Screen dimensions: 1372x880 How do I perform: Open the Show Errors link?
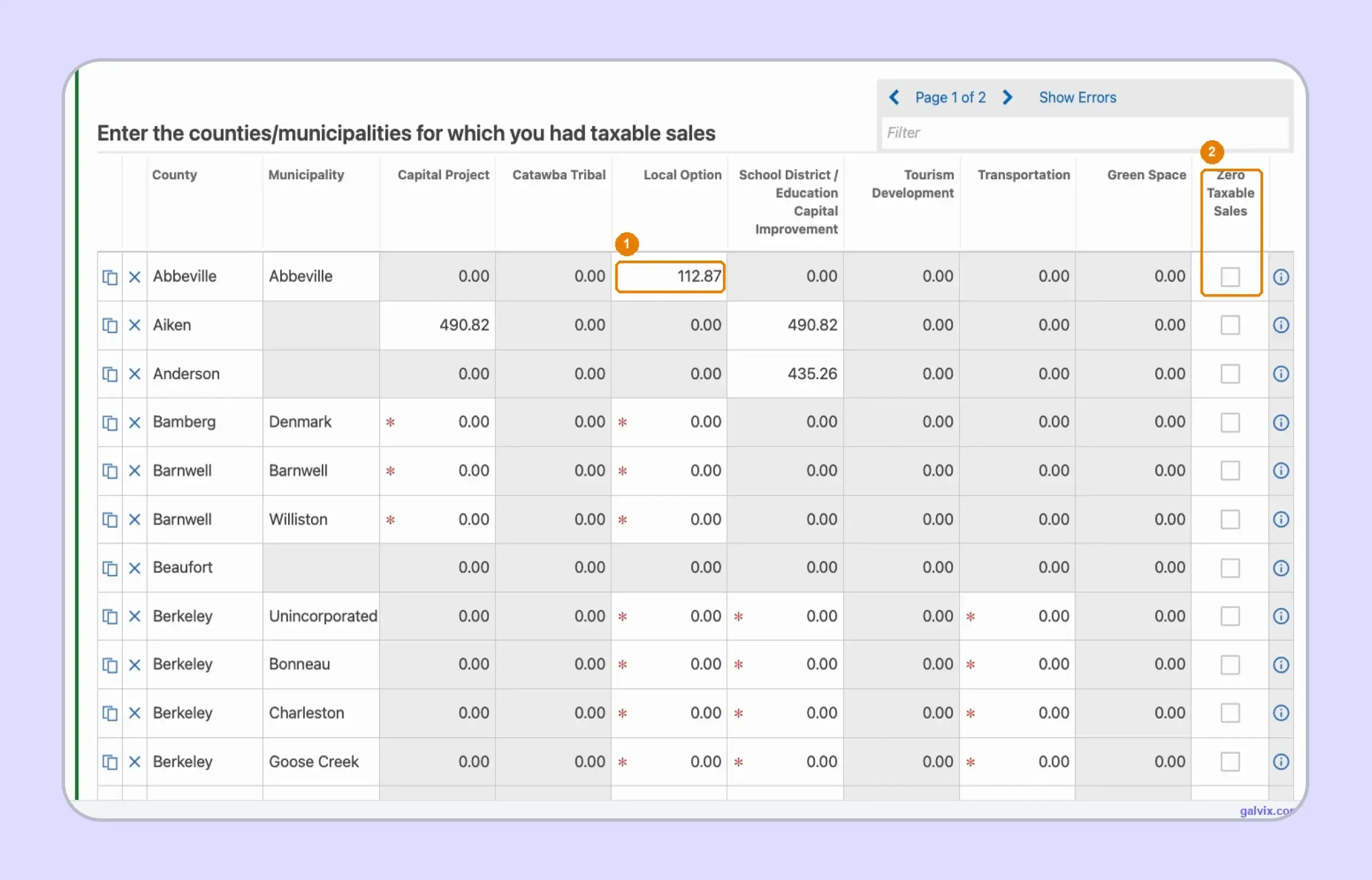click(x=1078, y=98)
